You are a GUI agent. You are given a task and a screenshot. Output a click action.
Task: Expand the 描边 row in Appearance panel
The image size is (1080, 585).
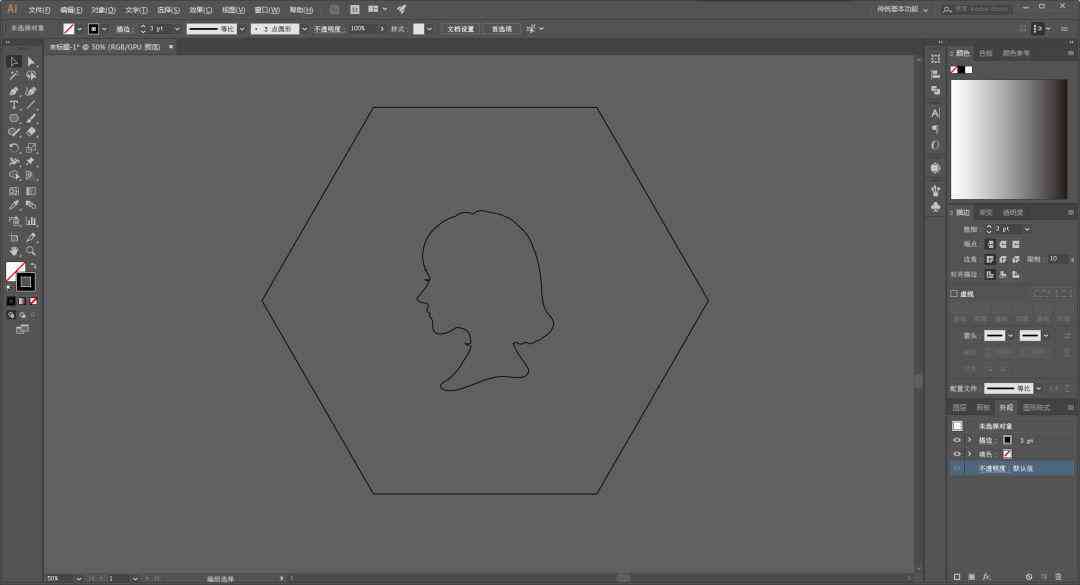[x=970, y=440]
